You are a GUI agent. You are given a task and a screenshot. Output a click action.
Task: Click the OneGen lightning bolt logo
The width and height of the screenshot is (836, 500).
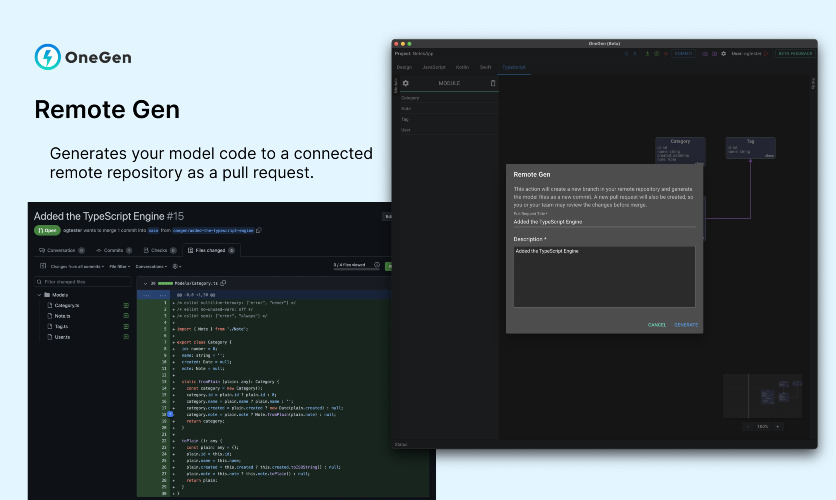point(46,57)
